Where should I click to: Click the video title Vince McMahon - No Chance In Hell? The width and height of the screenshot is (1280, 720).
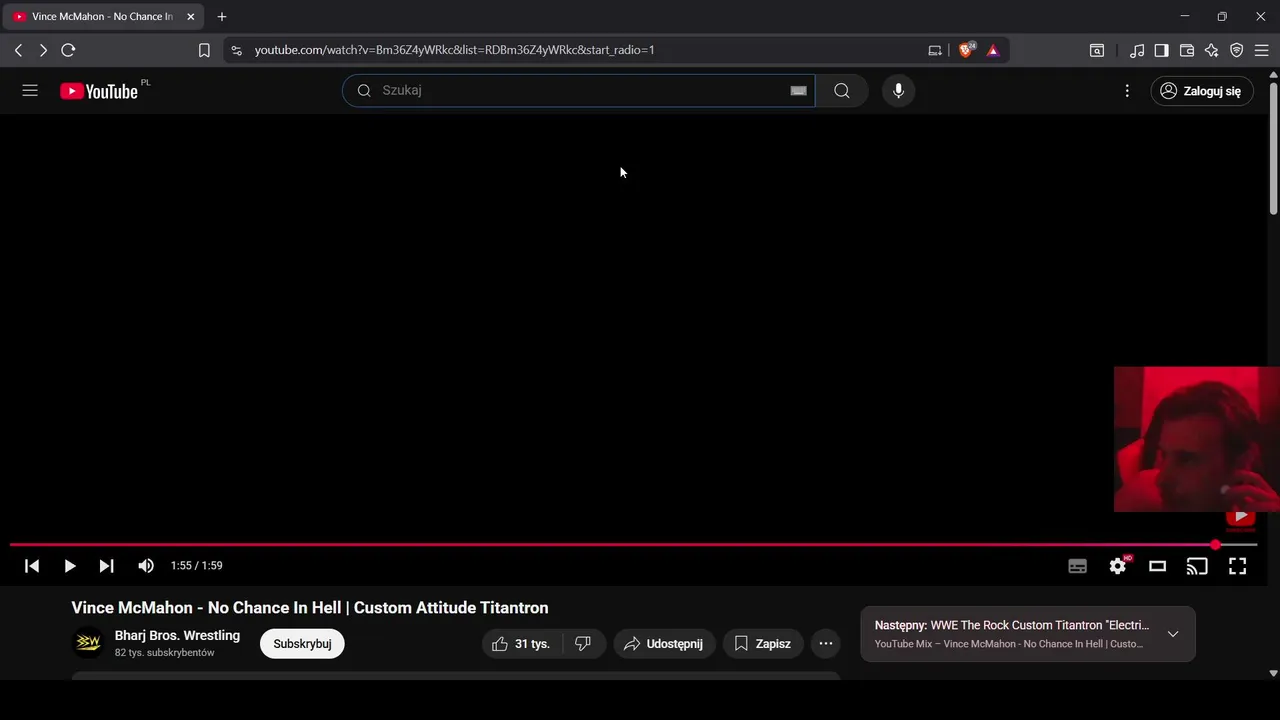(x=310, y=608)
